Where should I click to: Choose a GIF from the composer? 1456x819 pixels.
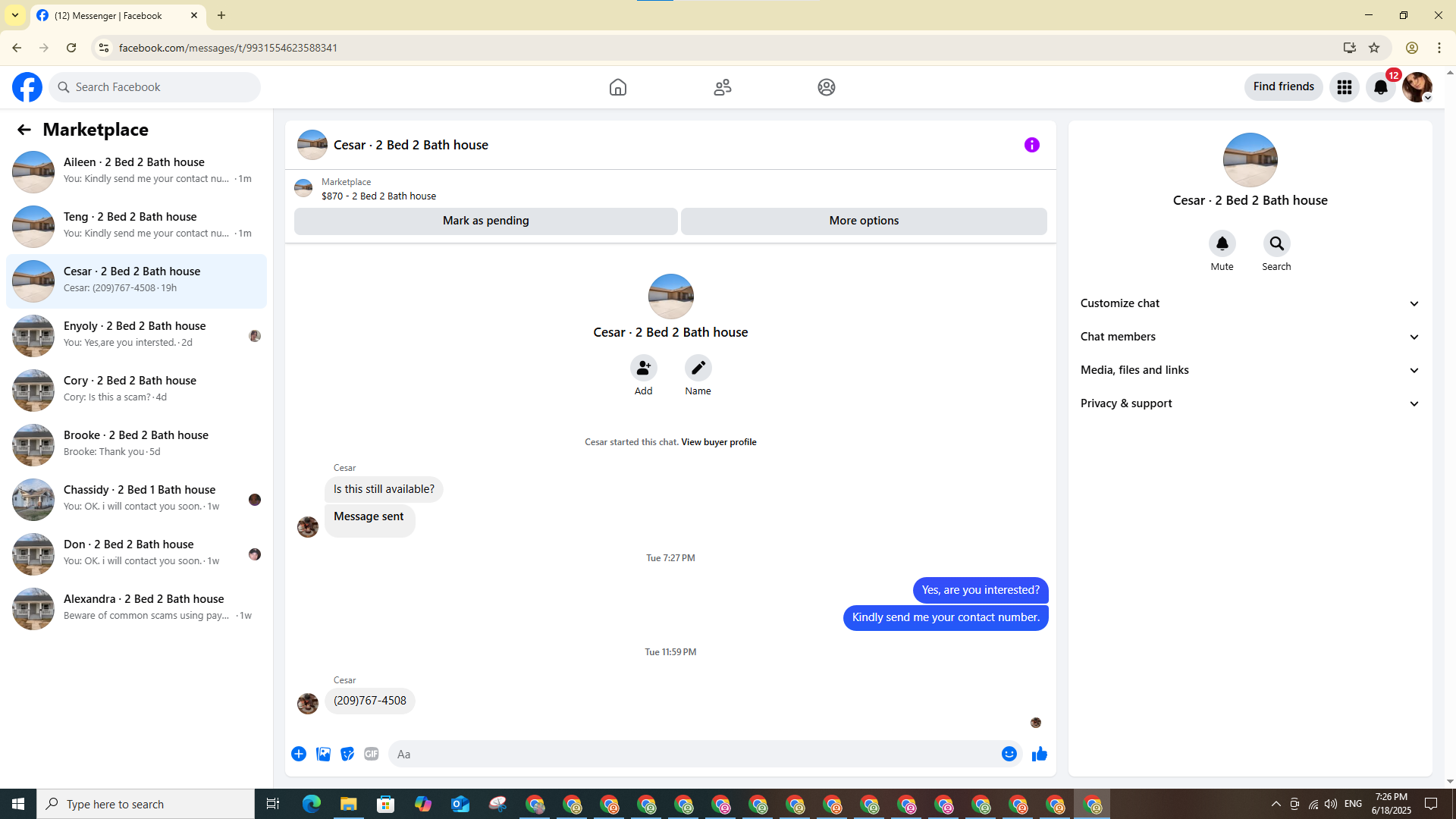click(372, 754)
